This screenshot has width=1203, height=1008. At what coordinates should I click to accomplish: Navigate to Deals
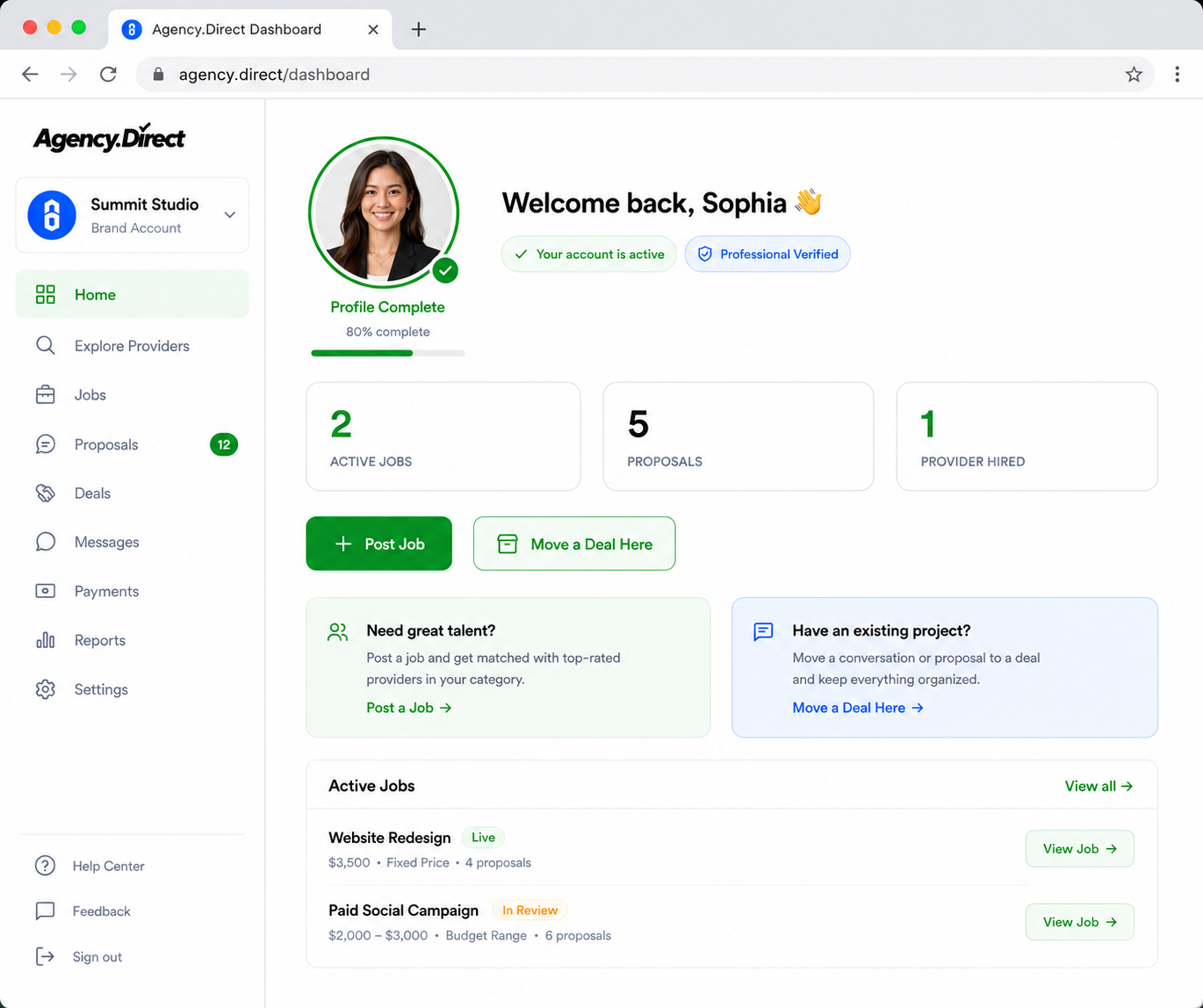tap(132, 493)
